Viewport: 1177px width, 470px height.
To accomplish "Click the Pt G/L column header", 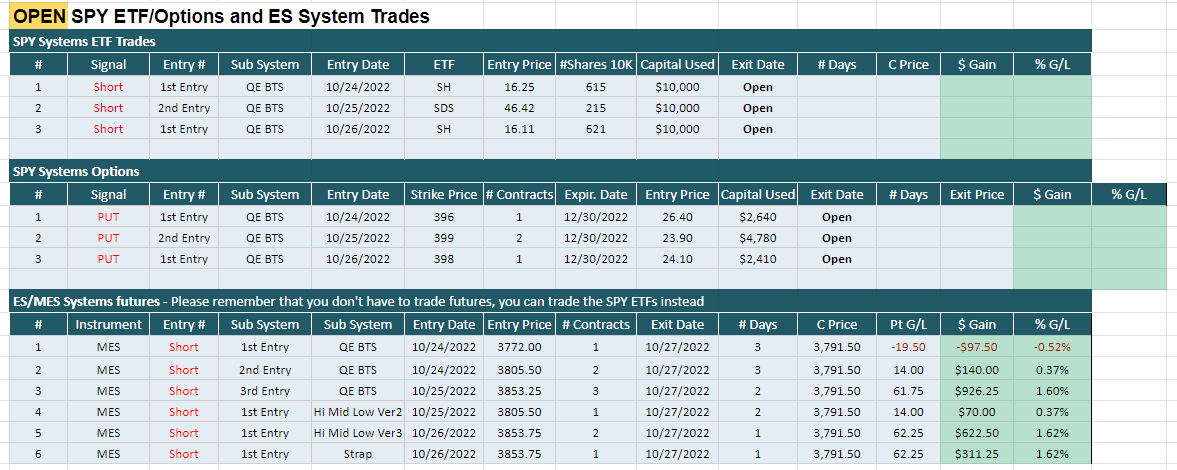I will 908,325.
